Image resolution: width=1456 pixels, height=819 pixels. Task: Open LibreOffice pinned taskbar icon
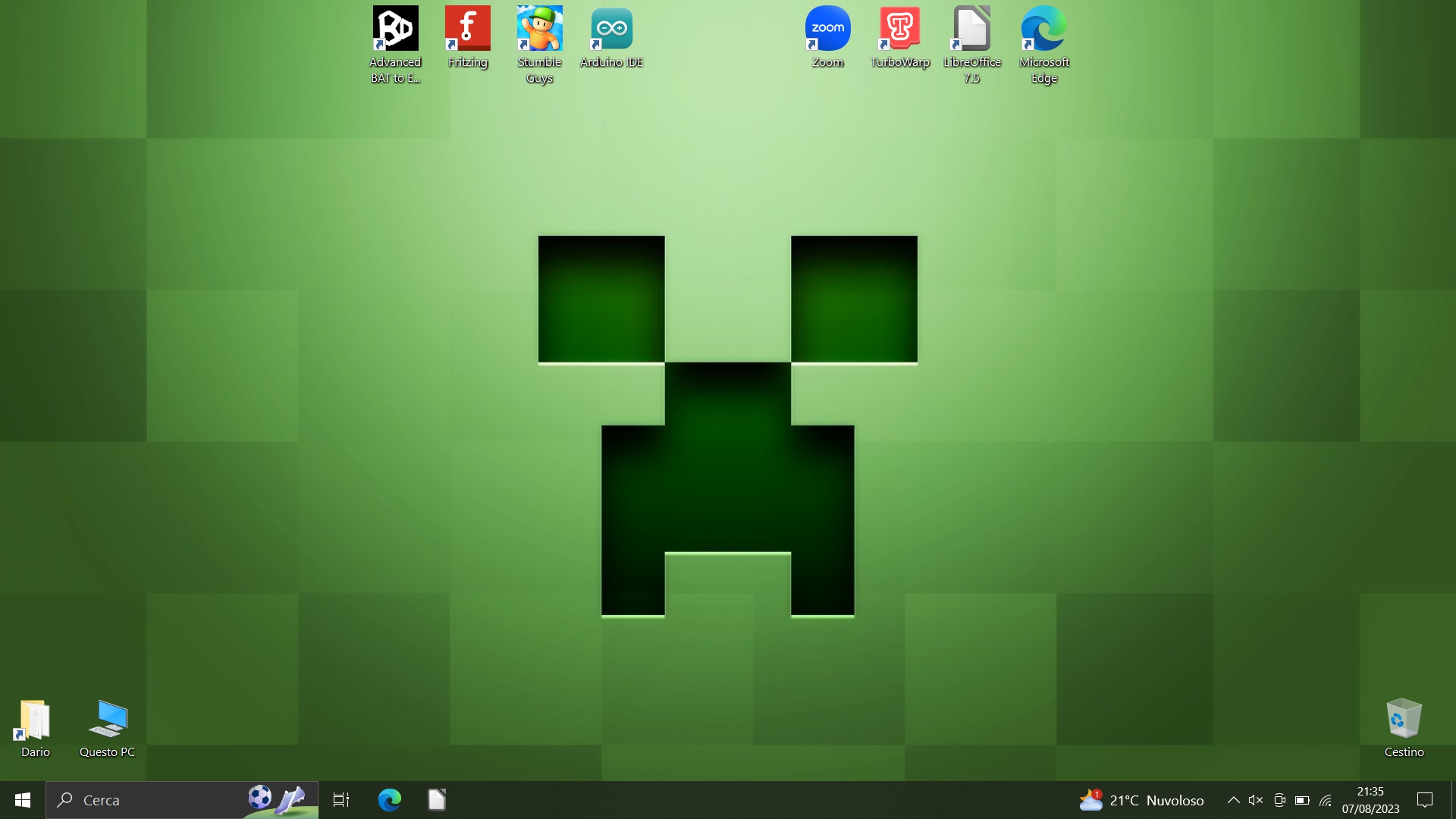(x=437, y=800)
